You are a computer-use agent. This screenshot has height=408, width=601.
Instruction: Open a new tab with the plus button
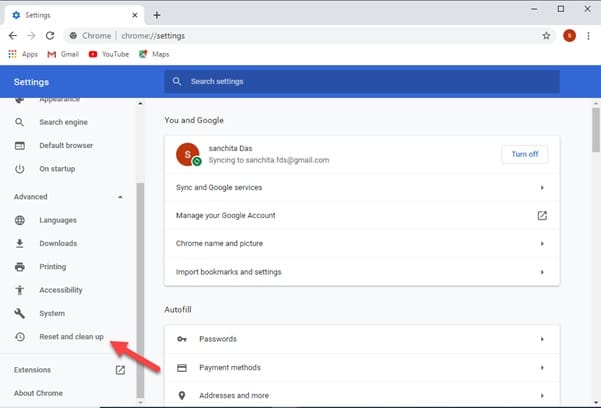click(x=157, y=15)
